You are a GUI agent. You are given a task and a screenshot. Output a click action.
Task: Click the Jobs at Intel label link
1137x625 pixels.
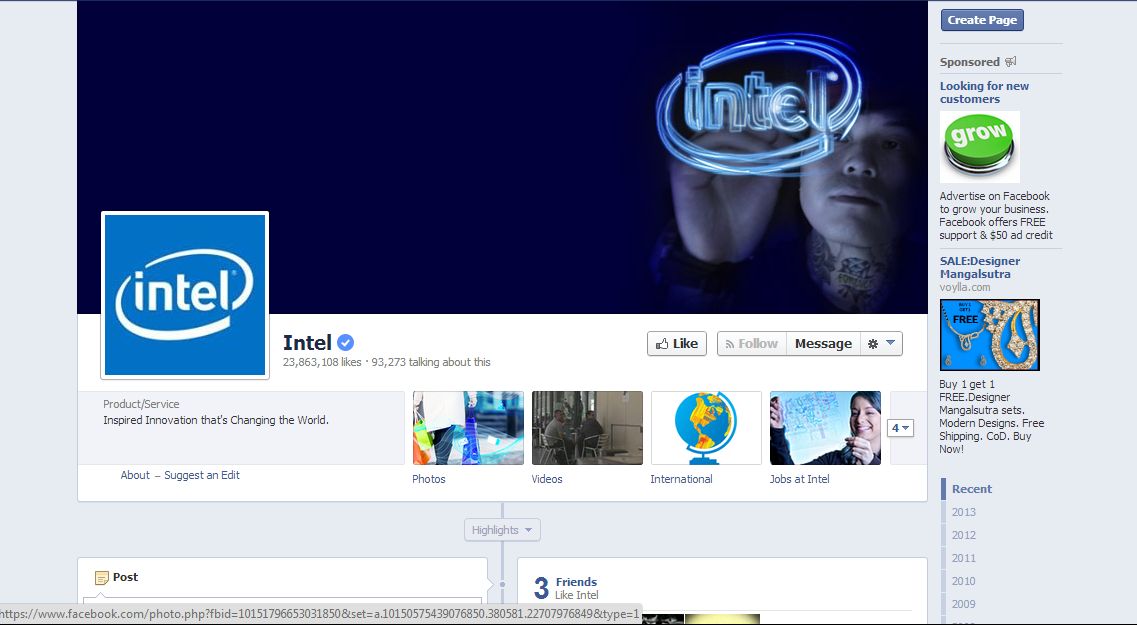(x=799, y=479)
